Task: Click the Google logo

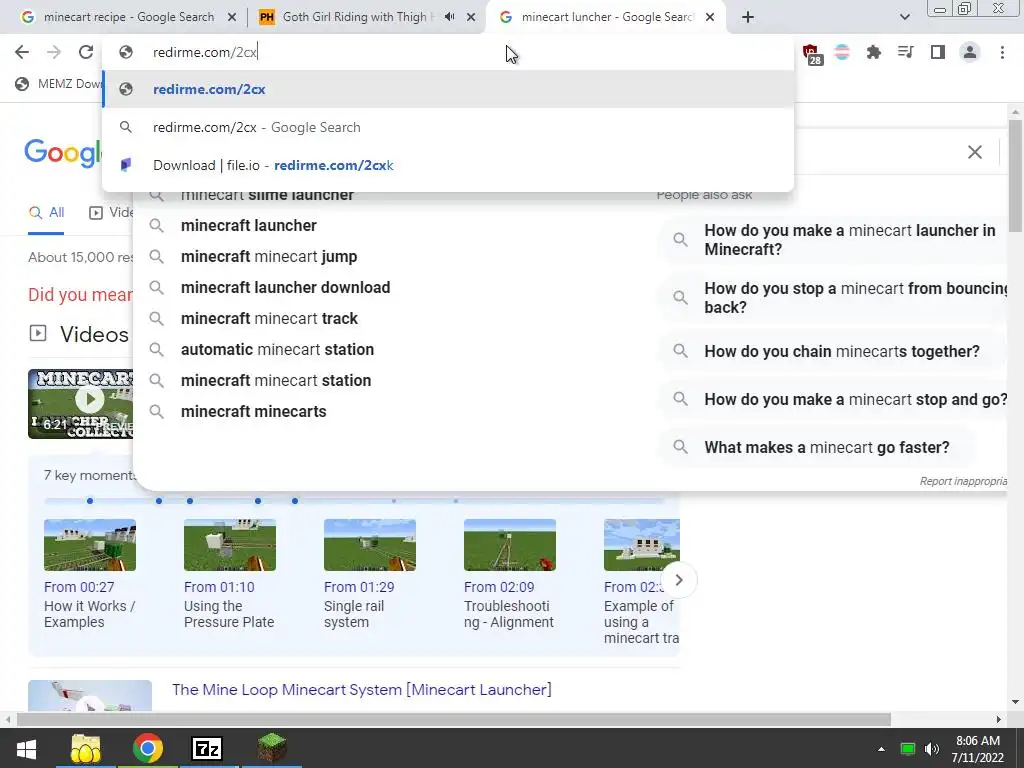Action: 63,152
